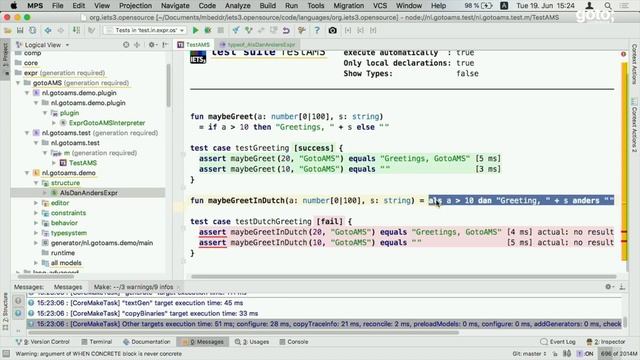
Task: Click the camera snapshot icon
Action: (x=333, y=31)
